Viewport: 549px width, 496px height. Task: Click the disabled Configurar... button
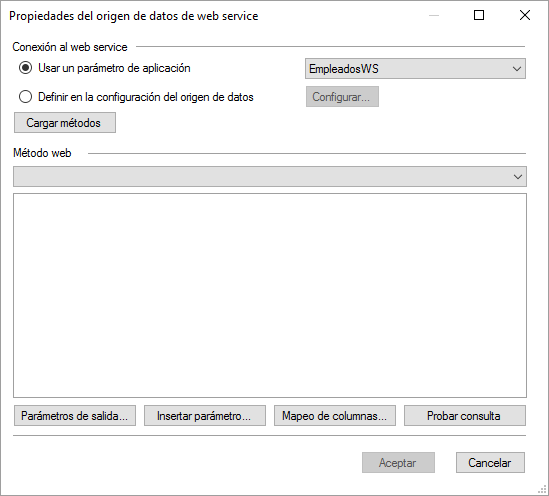342,97
